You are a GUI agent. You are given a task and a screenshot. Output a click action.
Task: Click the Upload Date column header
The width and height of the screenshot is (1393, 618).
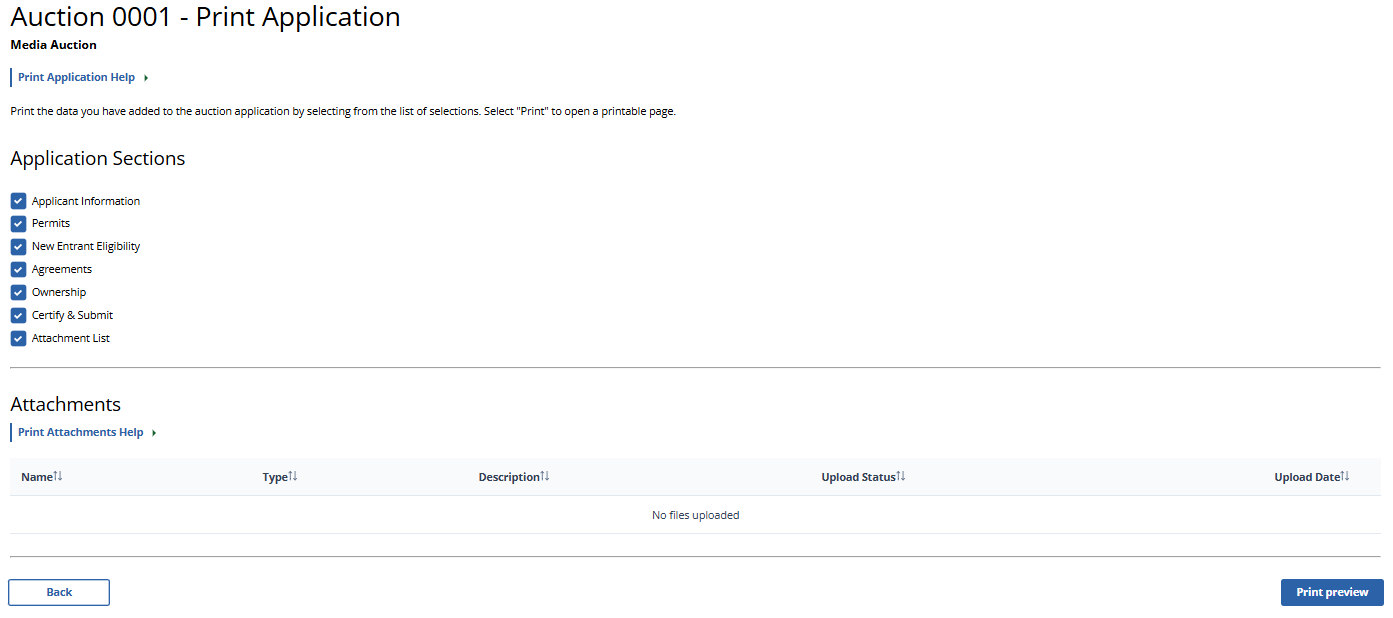(x=1306, y=477)
